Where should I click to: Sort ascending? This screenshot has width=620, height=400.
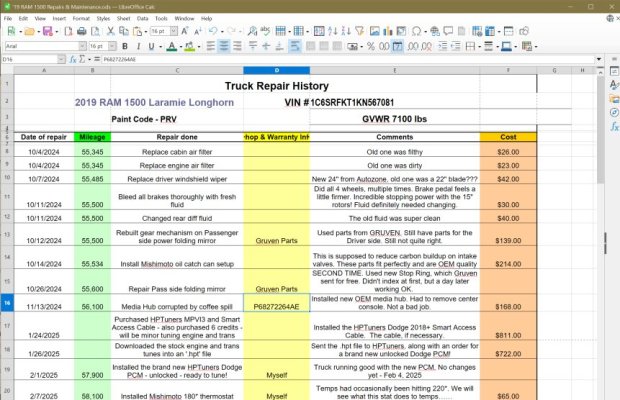333,31
